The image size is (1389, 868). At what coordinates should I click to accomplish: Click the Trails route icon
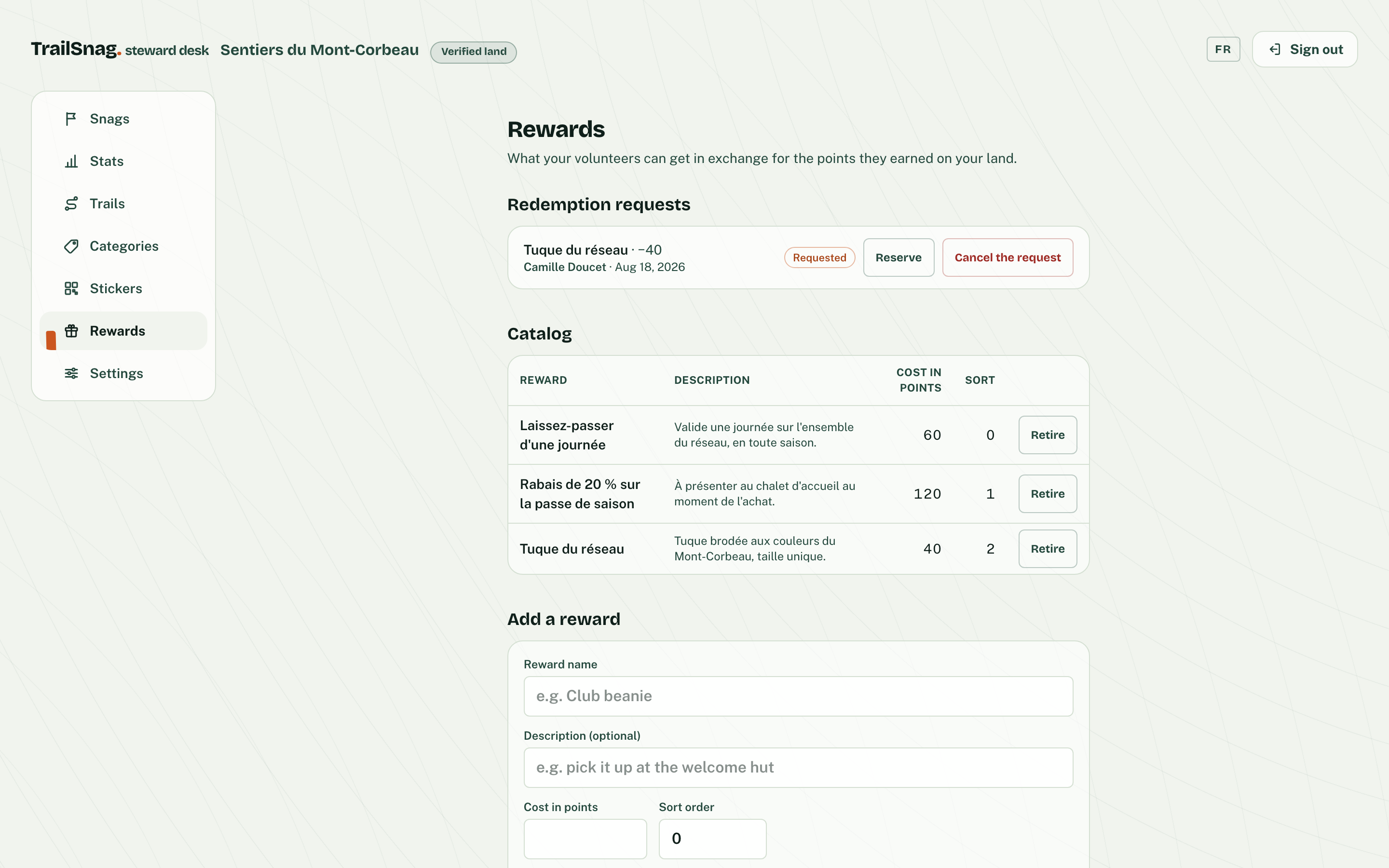(70, 204)
